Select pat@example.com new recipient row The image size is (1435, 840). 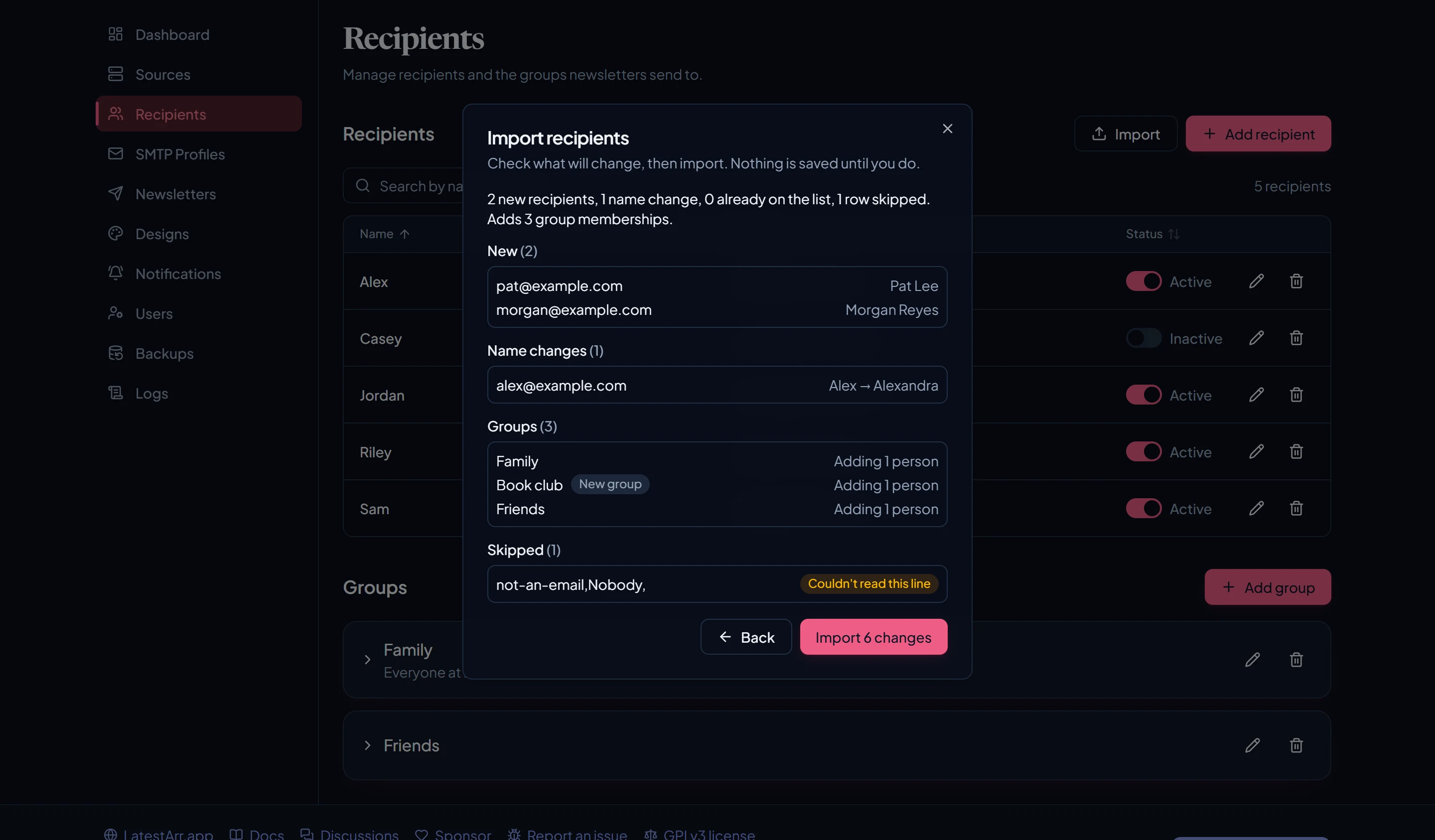coord(717,286)
